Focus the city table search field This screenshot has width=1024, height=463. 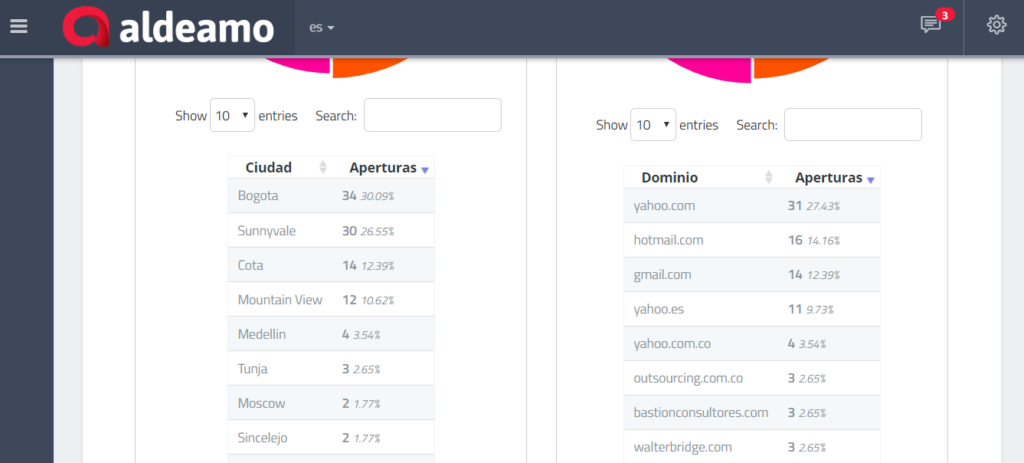click(432, 116)
